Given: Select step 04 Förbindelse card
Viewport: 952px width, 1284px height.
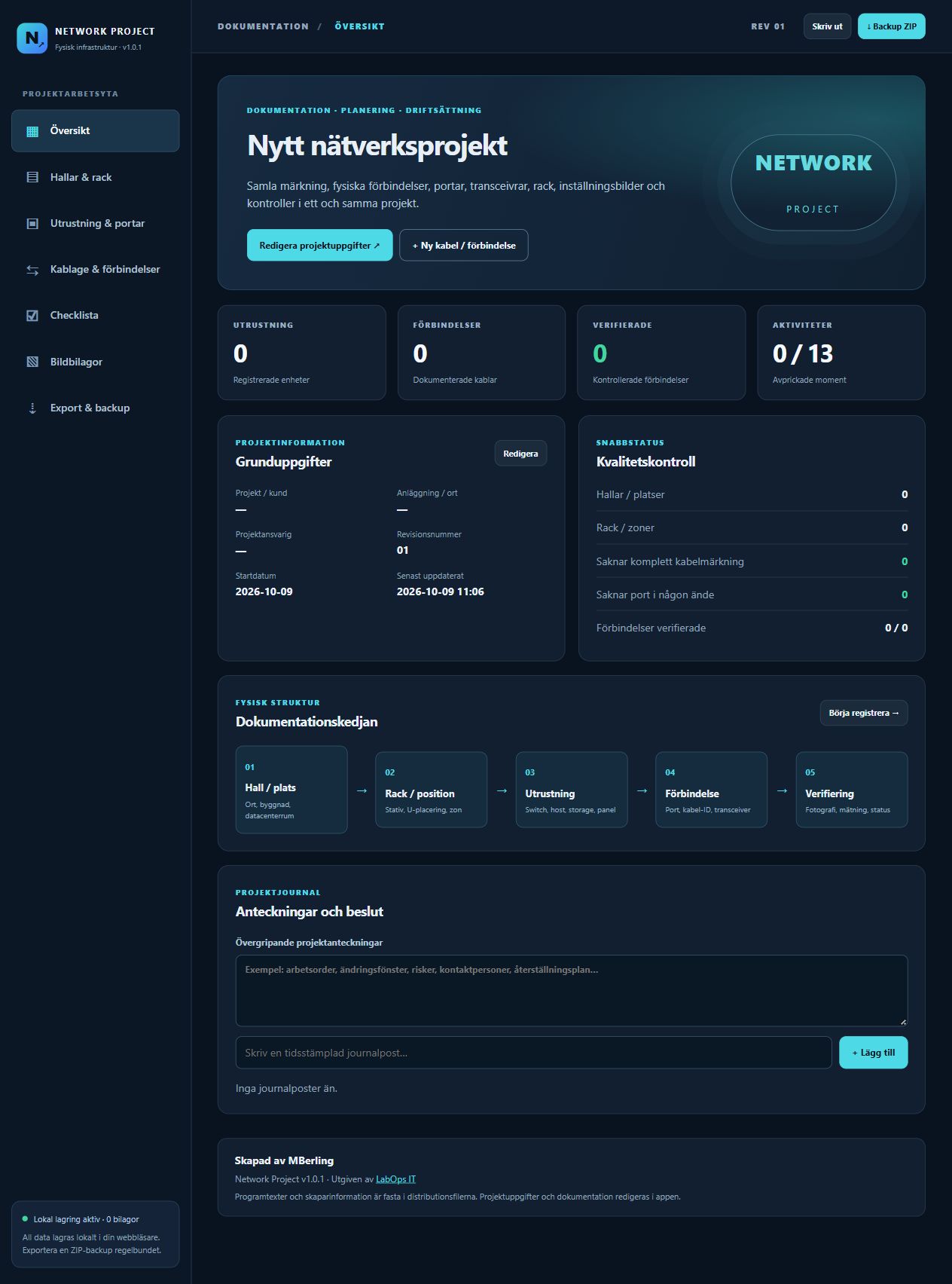Looking at the screenshot, I should point(712,790).
